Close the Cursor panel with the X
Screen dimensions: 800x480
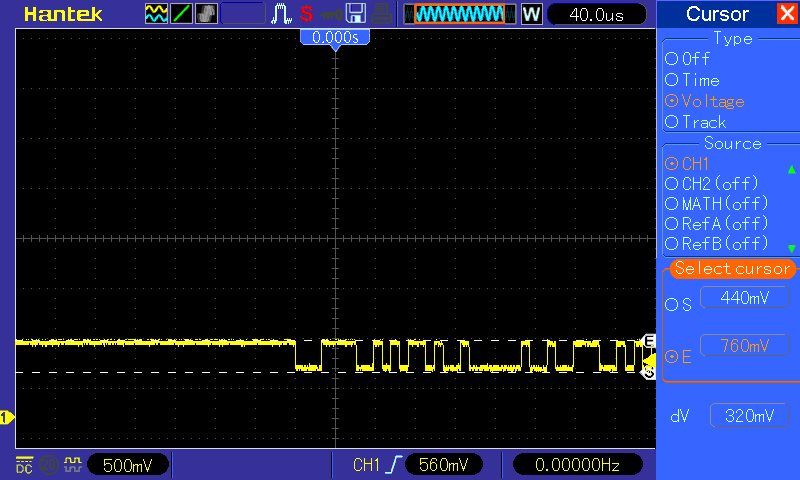[x=787, y=13]
